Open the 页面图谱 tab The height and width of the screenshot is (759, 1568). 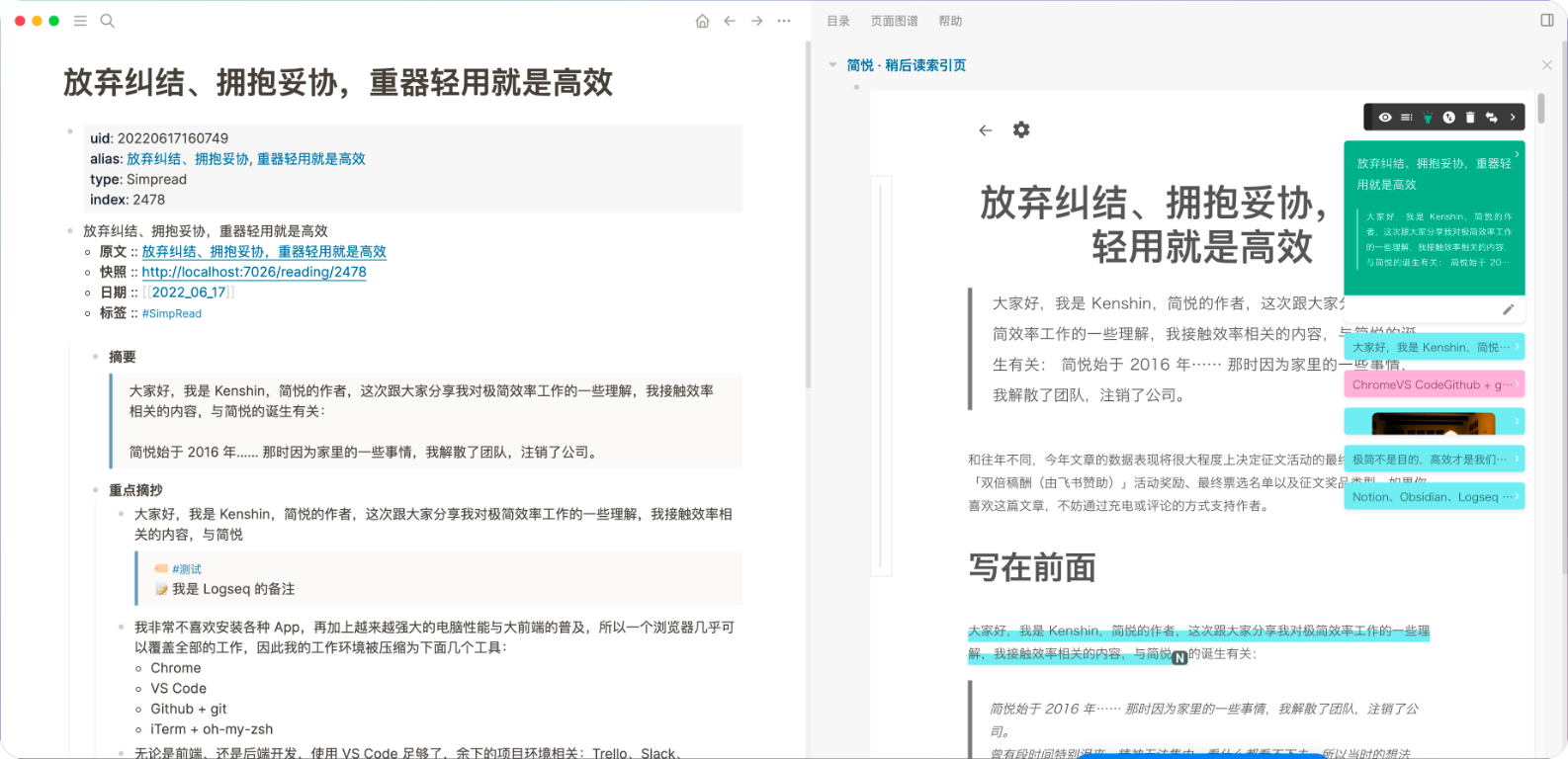point(894,21)
